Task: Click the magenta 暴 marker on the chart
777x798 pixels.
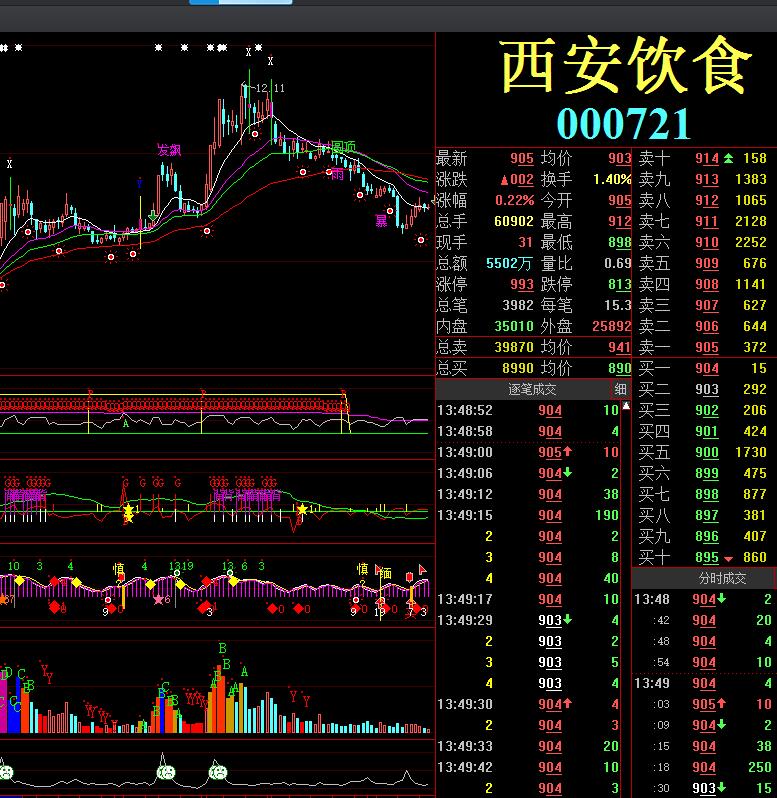Action: point(381,220)
